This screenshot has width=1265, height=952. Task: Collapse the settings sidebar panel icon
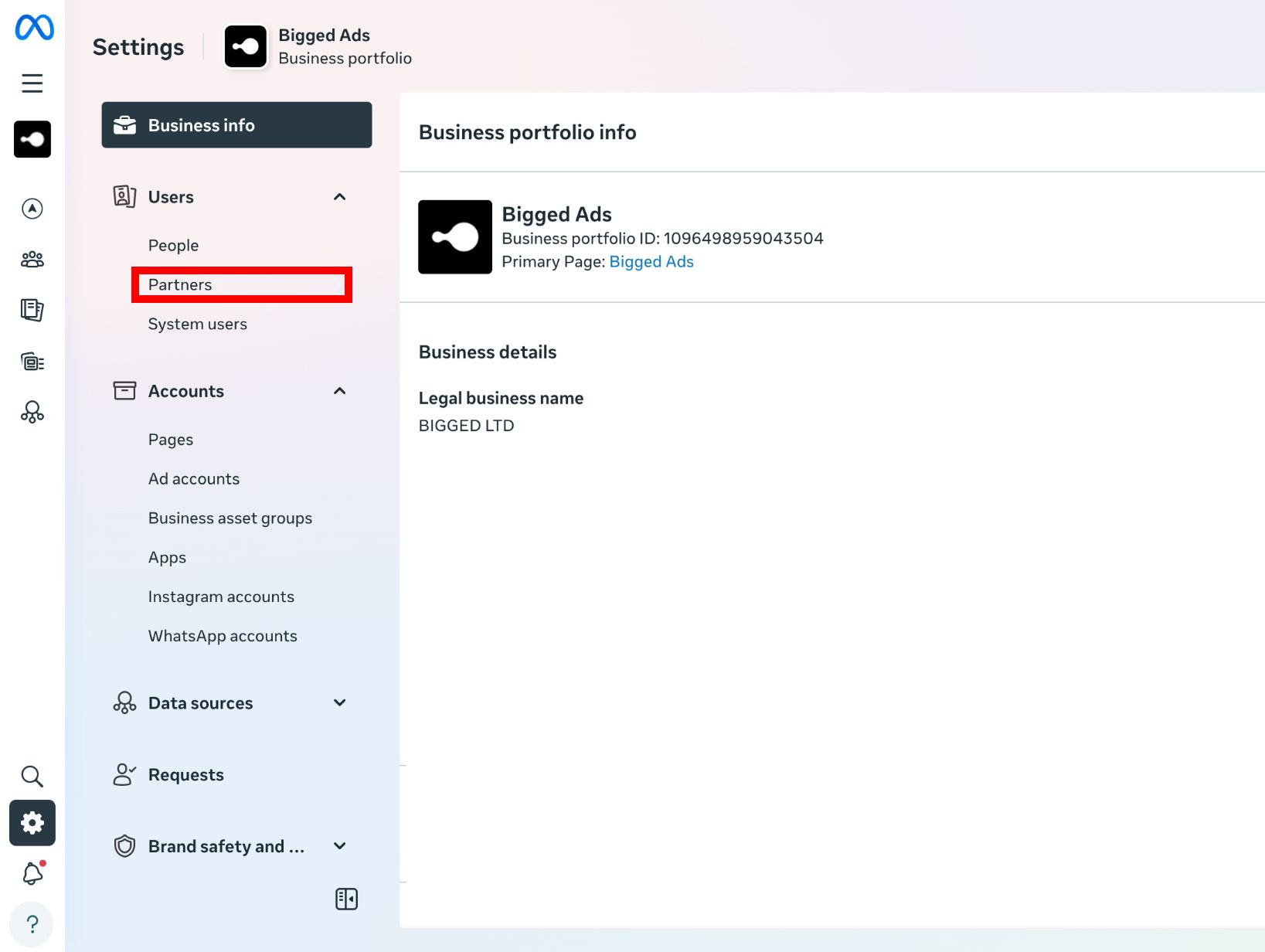[347, 899]
